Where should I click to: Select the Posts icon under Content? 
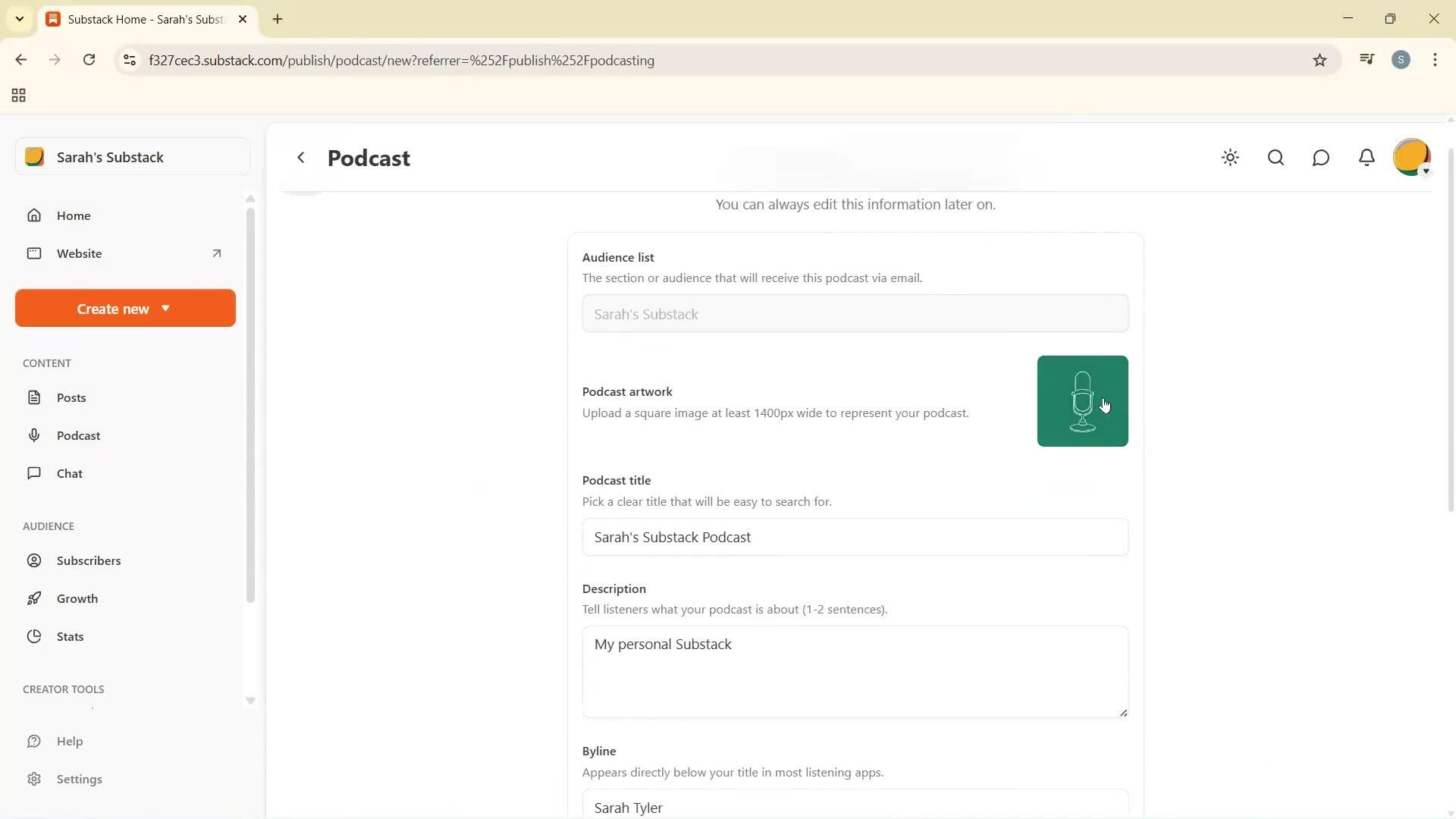35,397
